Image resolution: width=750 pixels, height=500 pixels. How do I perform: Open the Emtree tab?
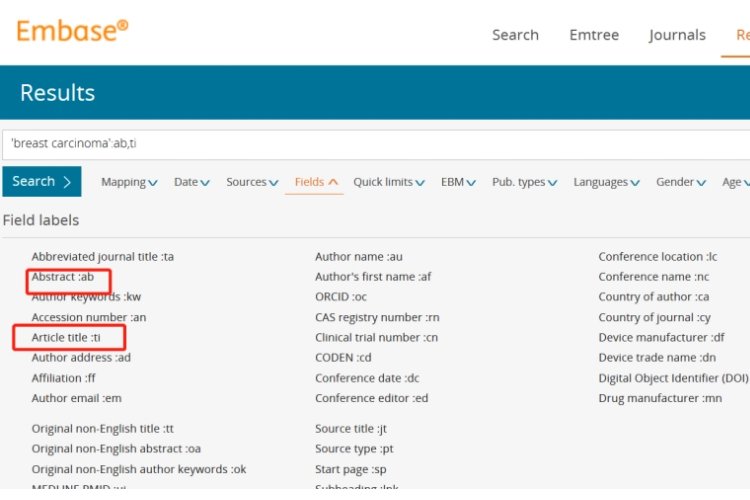tap(594, 35)
